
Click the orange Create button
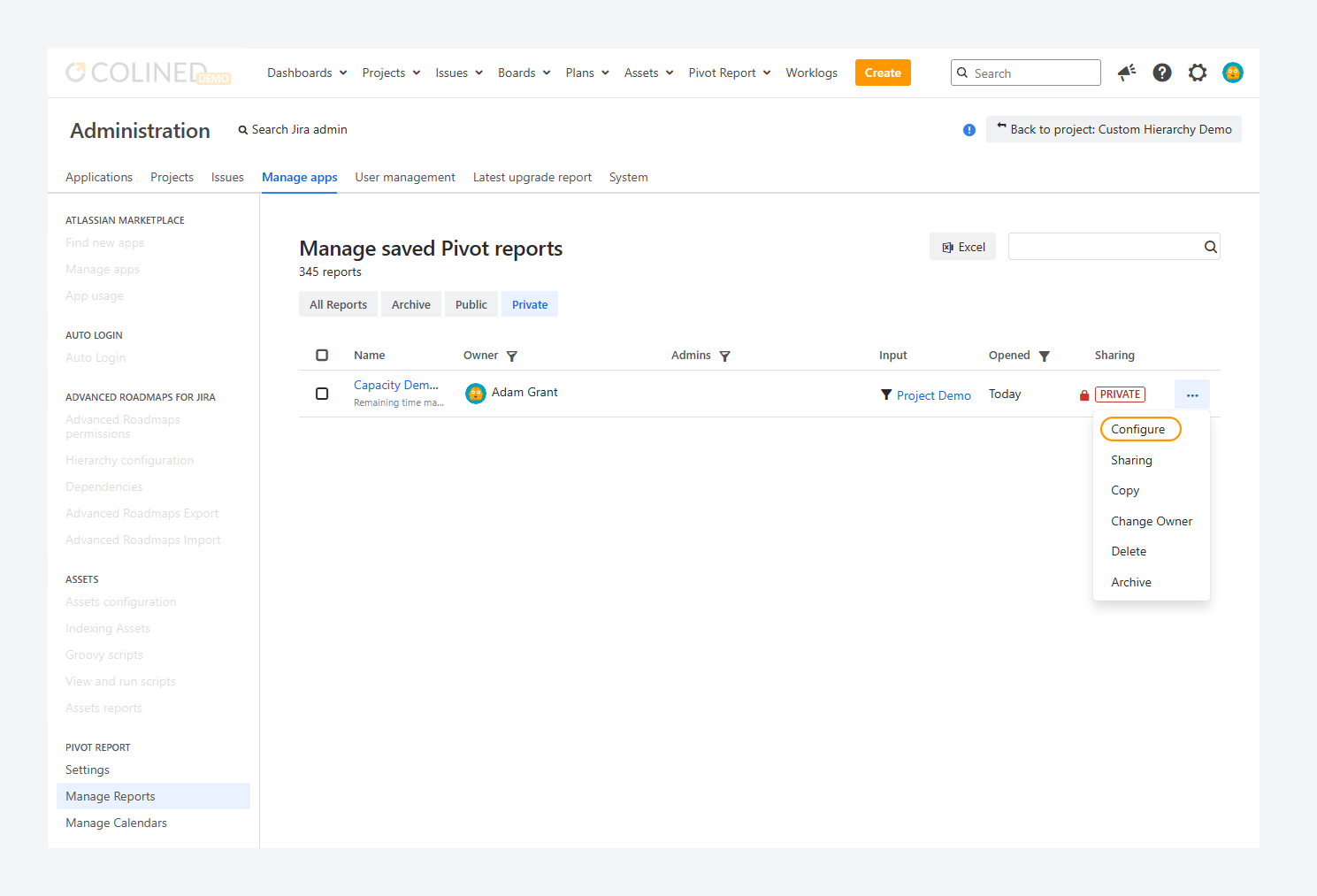pyautogui.click(x=883, y=73)
